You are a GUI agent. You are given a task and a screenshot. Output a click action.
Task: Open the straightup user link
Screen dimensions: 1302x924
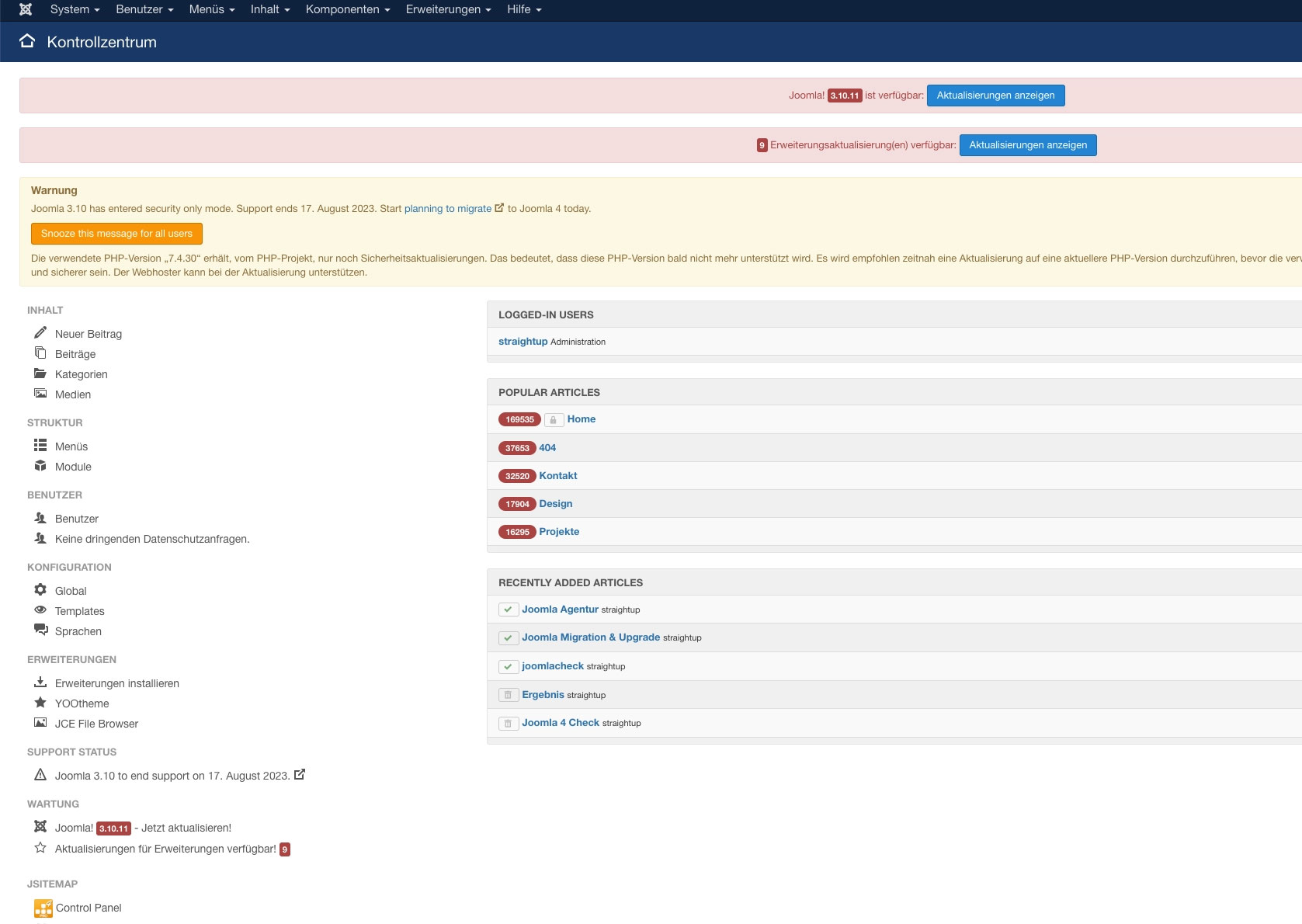pos(523,341)
